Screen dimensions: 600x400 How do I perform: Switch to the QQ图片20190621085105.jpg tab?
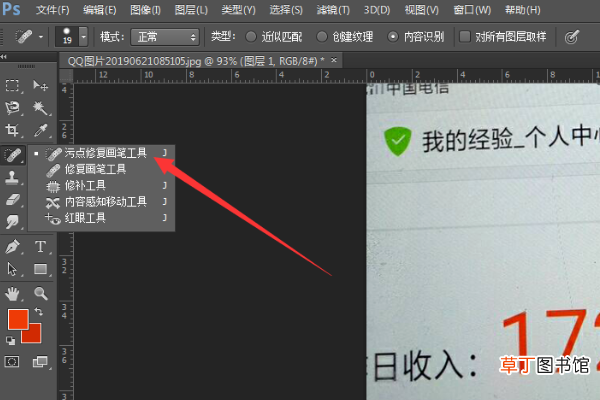(x=196, y=61)
